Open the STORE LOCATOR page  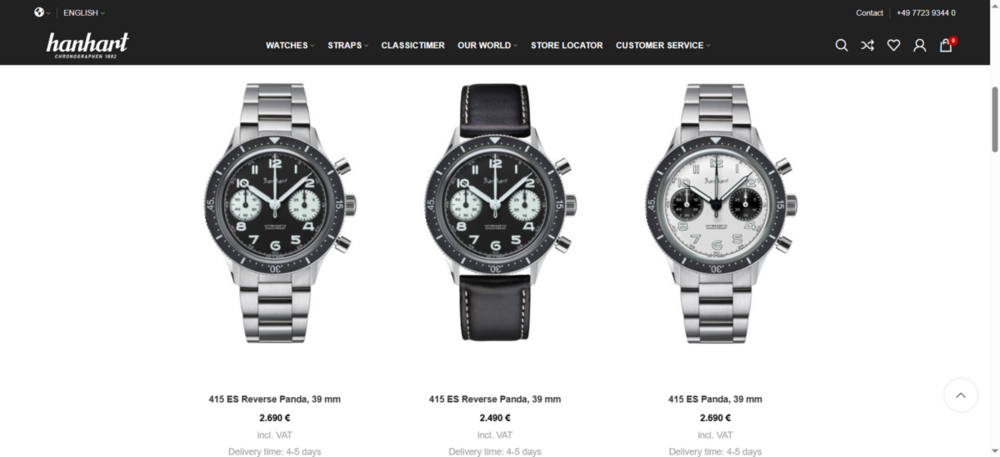point(566,45)
